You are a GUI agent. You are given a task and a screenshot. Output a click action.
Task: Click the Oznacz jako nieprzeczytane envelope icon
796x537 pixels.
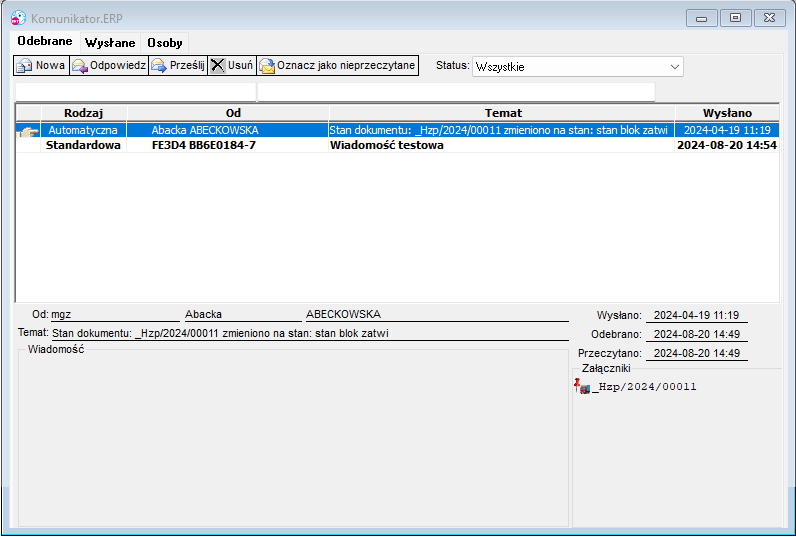coord(267,65)
